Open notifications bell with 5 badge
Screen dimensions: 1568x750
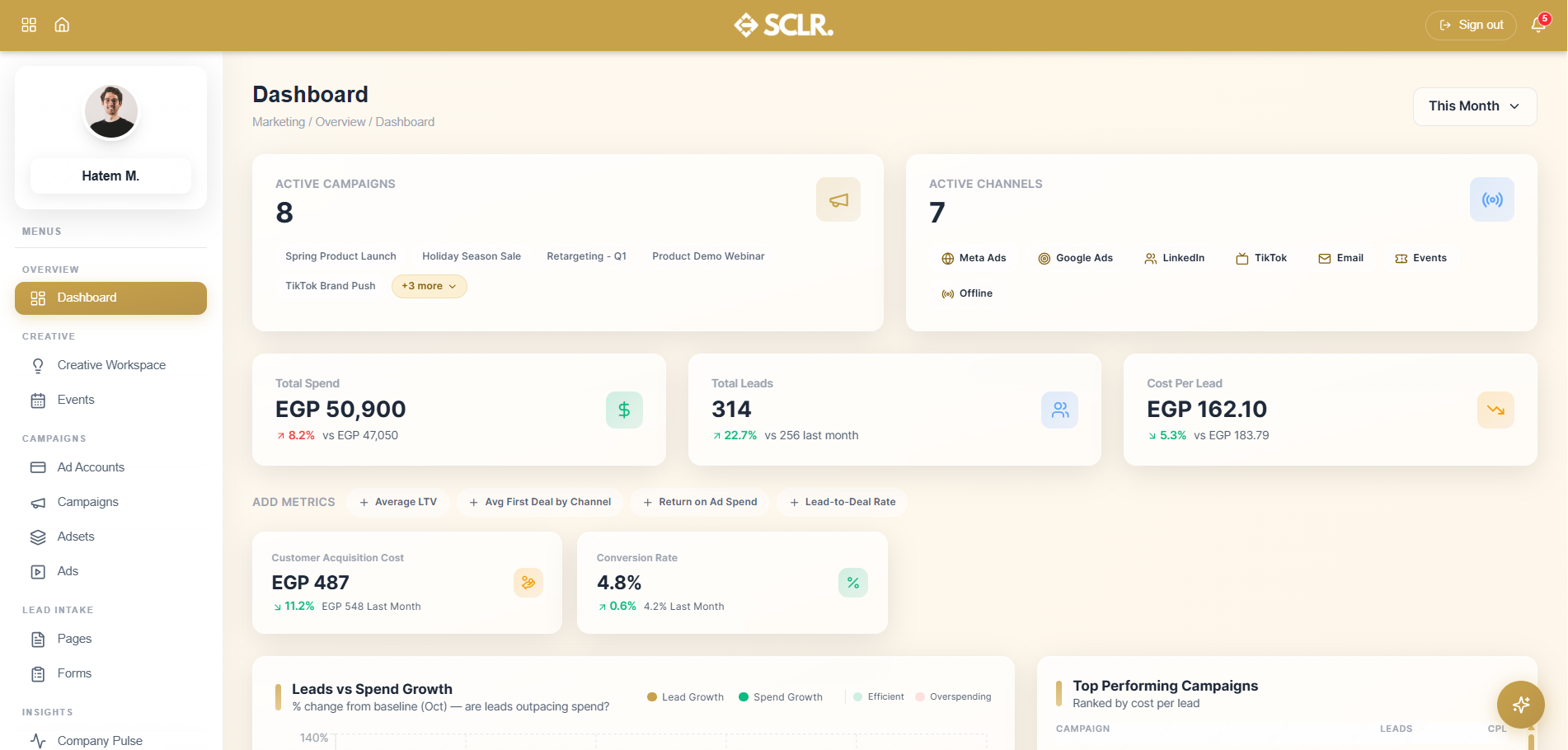(x=1538, y=25)
